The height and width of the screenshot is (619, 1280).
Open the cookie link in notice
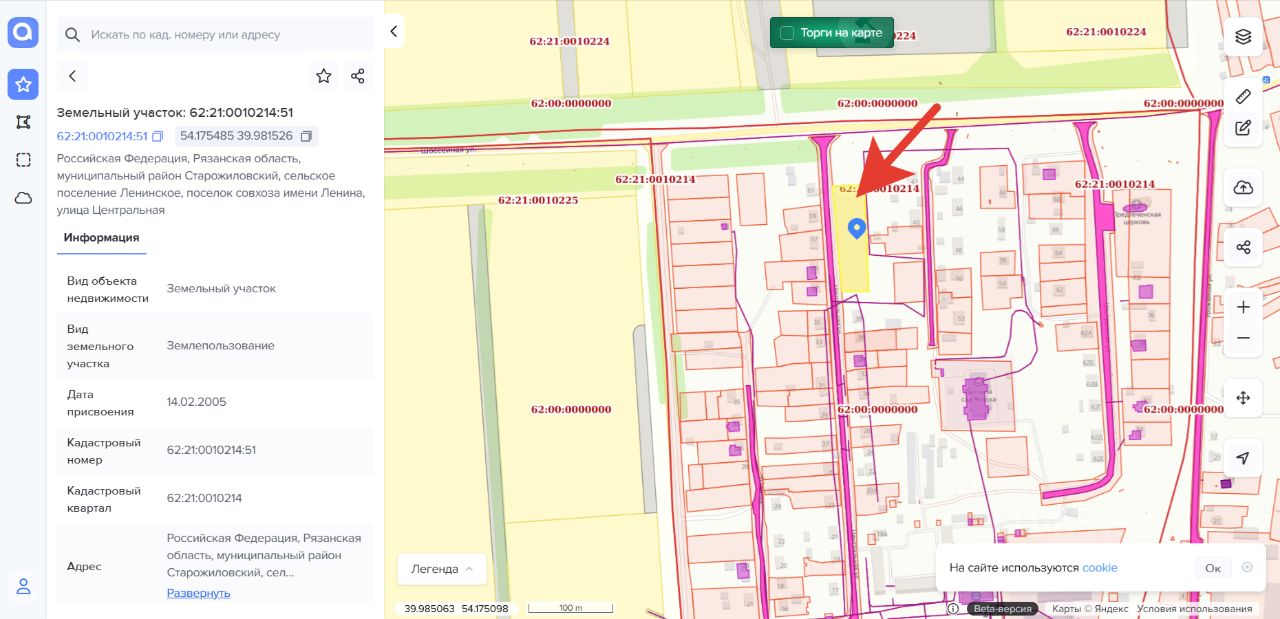[x=1100, y=568]
